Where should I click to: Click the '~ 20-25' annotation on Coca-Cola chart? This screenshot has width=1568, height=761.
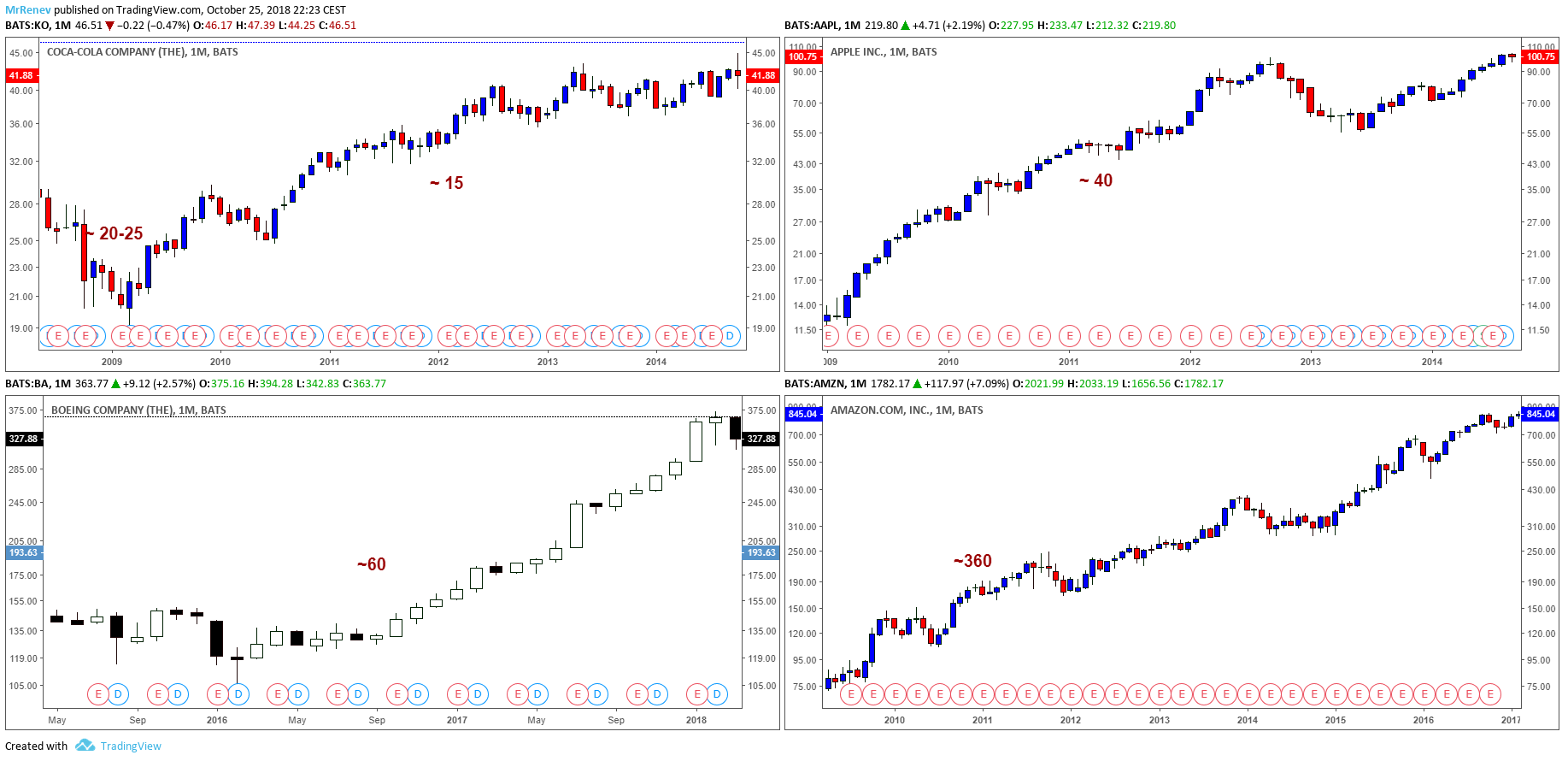(x=115, y=233)
